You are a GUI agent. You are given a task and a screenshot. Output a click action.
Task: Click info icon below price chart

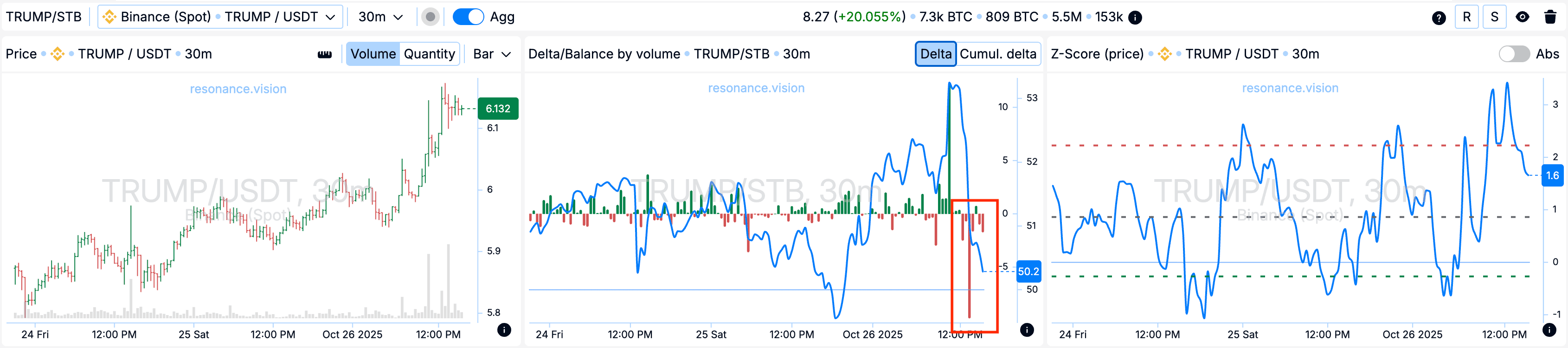504,330
